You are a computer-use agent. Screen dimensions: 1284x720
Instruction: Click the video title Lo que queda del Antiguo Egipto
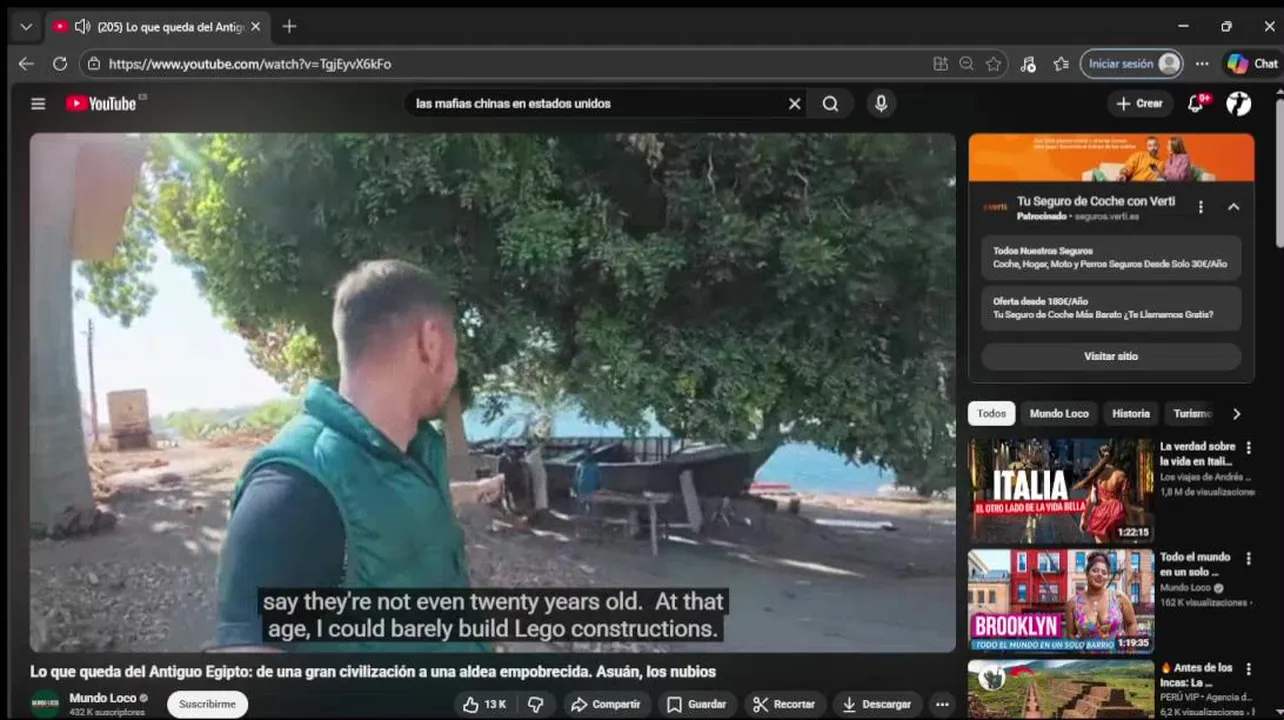tap(373, 672)
